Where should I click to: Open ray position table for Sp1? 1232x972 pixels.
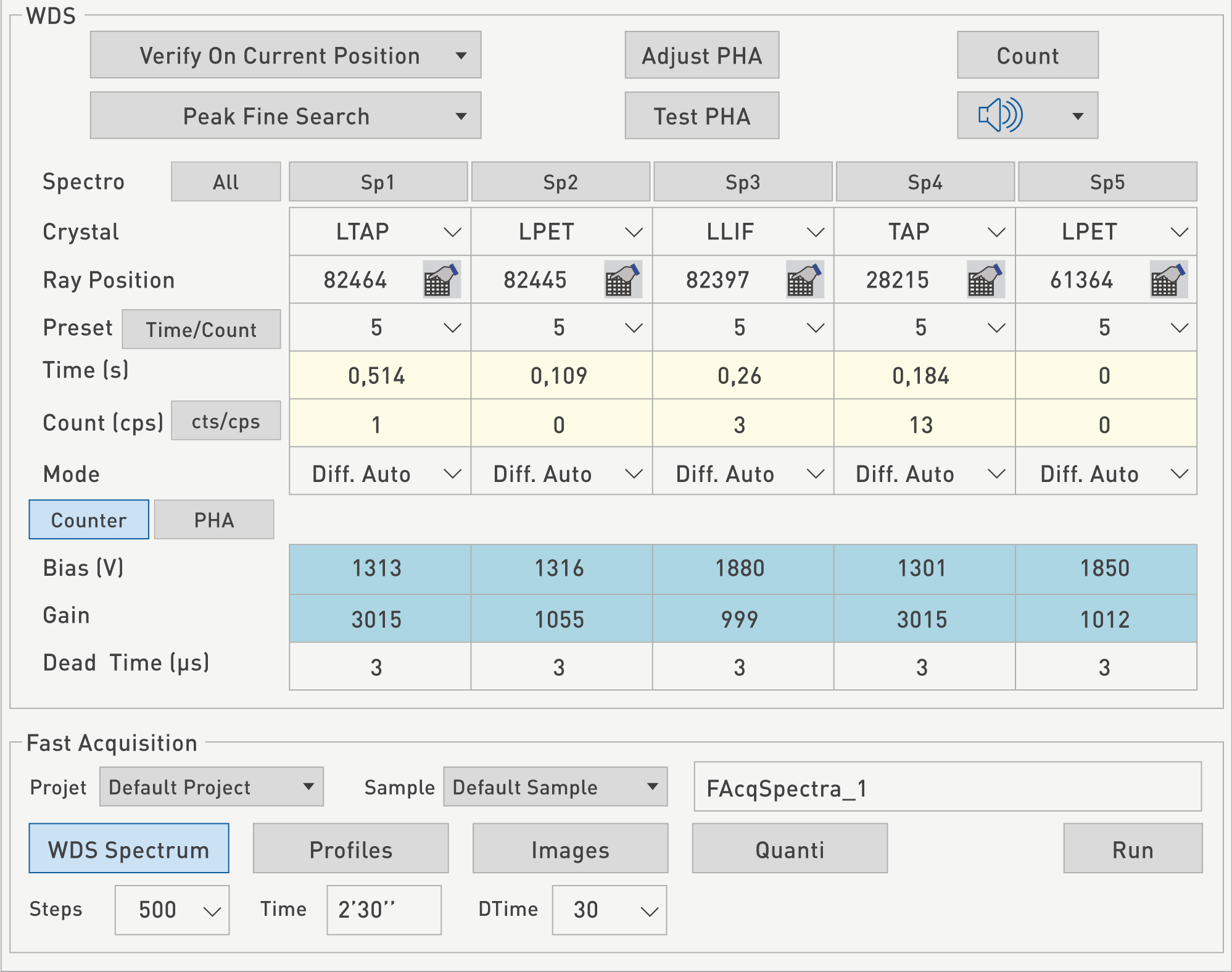click(441, 280)
